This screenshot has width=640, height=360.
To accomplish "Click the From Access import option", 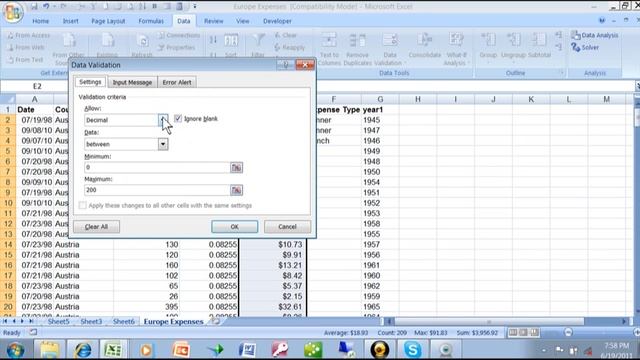I will pyautogui.click(x=29, y=36).
